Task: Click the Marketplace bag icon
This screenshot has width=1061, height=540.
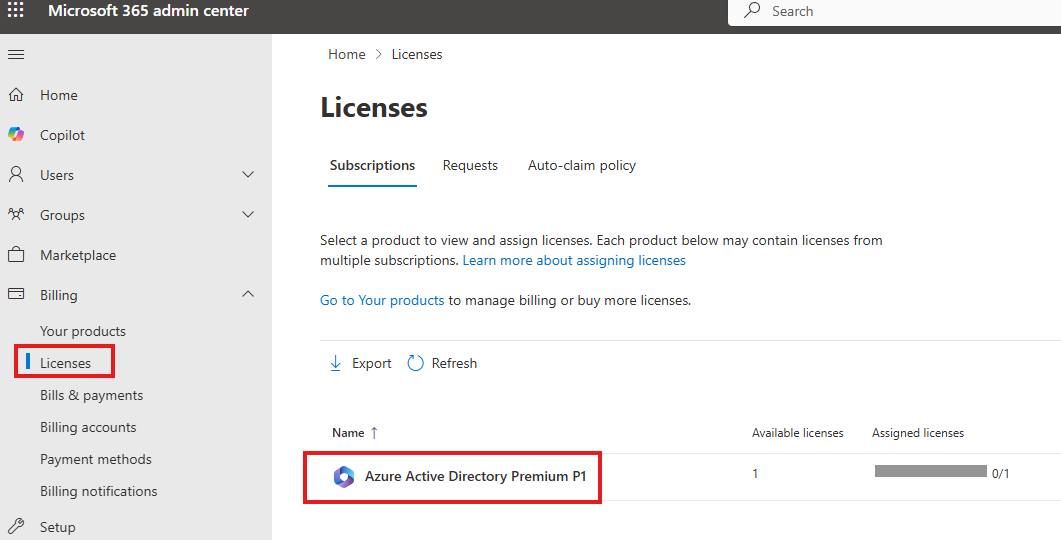Action: coord(16,255)
